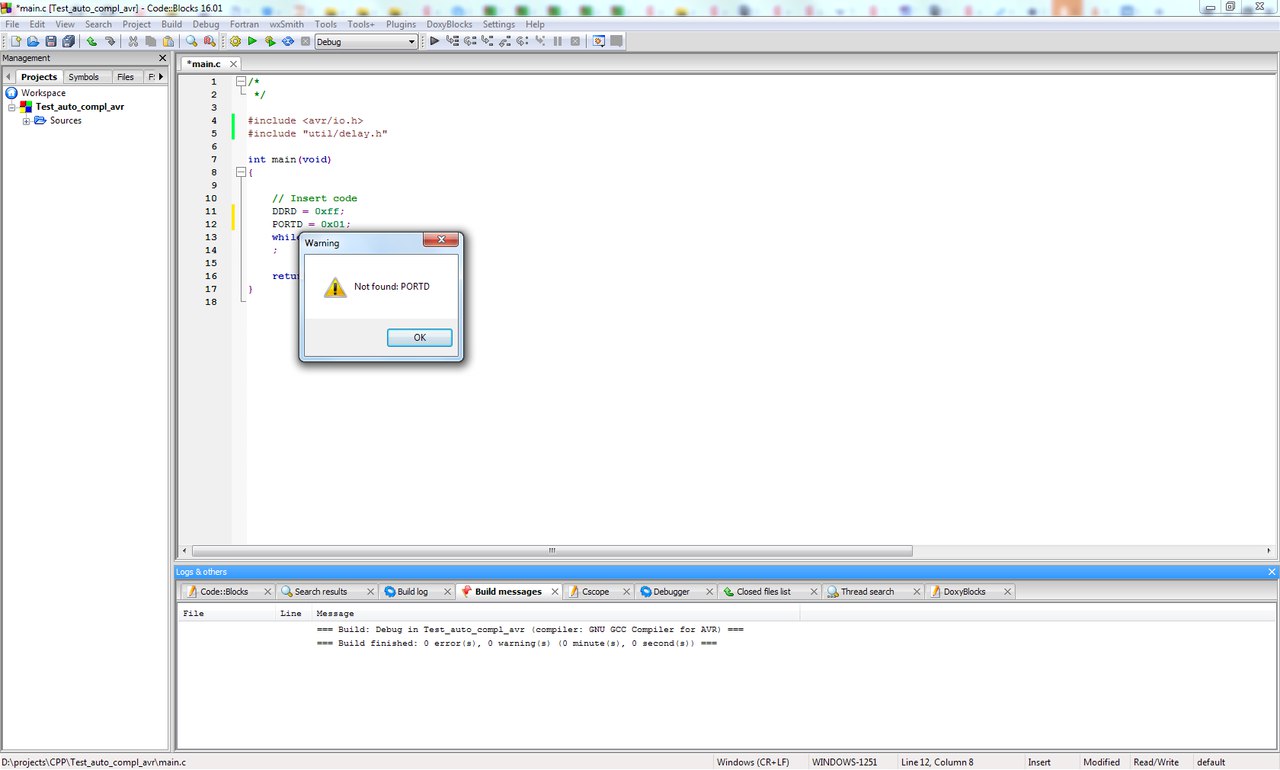Close the Logs & others panel
Viewport: 1280px width, 770px height.
point(1272,572)
